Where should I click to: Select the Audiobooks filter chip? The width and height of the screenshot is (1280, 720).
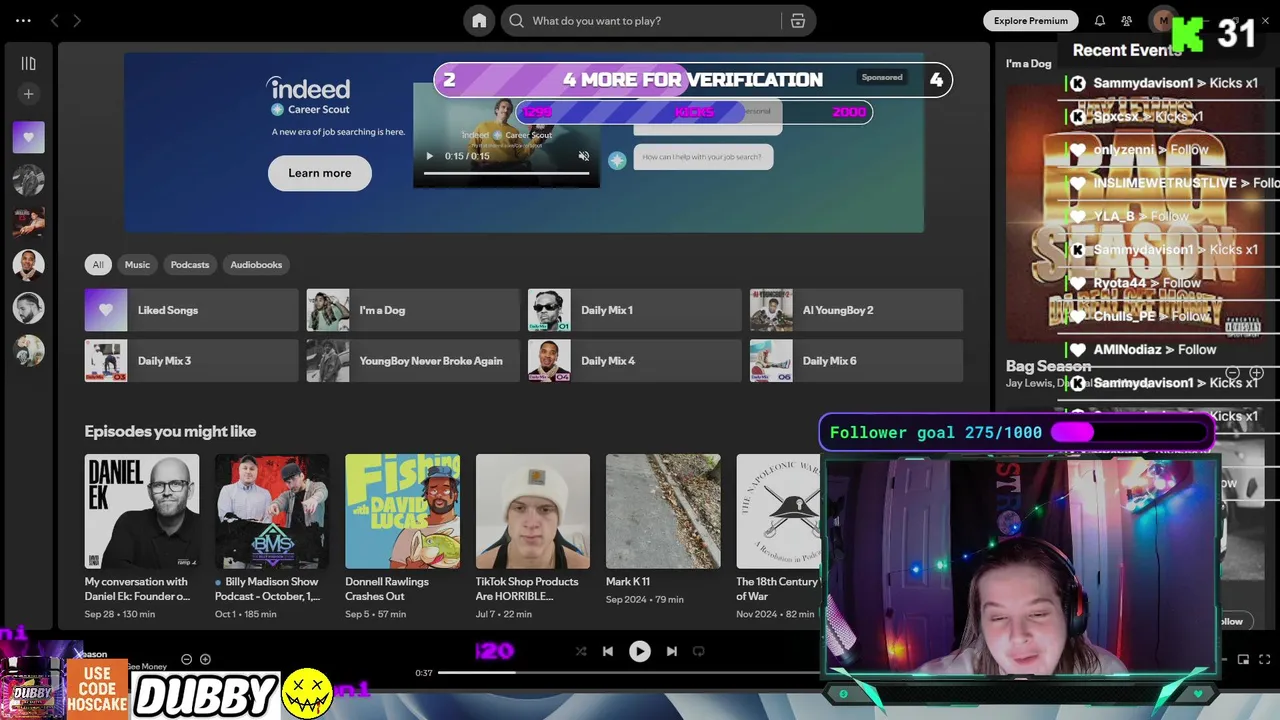(x=256, y=265)
